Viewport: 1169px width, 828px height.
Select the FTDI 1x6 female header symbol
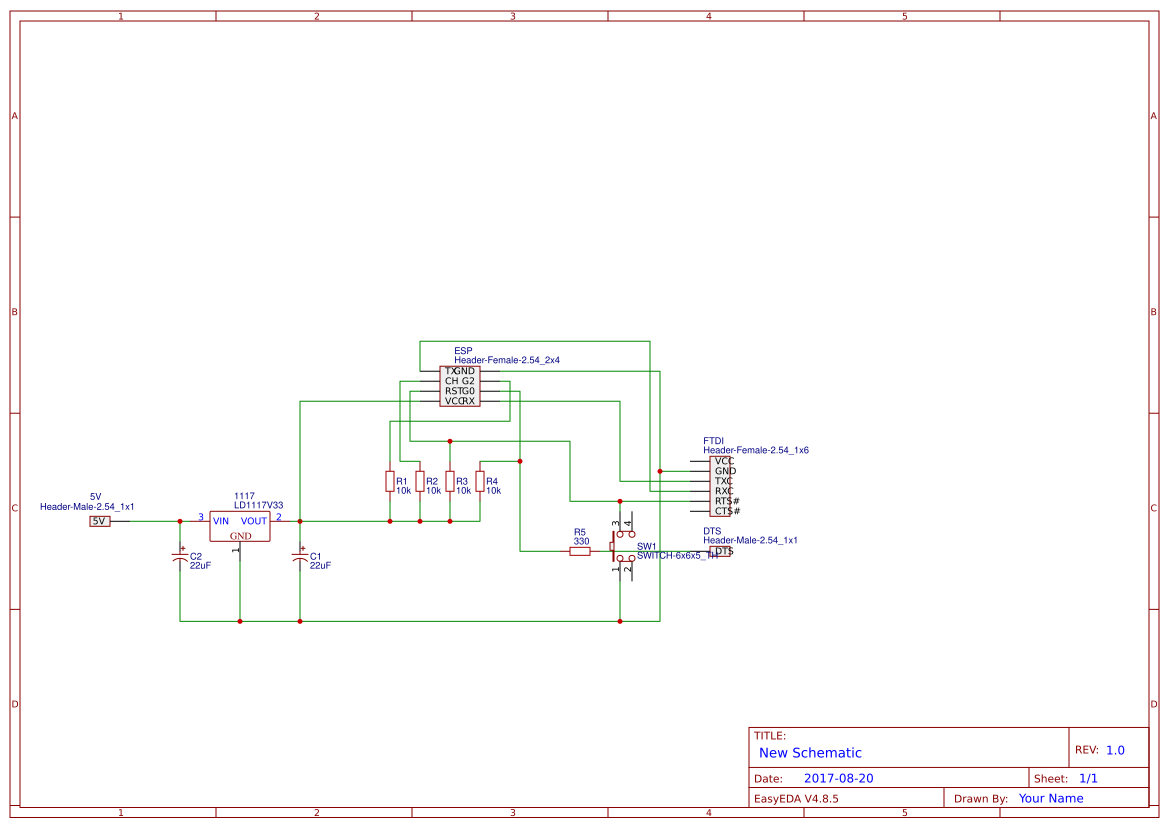point(722,486)
